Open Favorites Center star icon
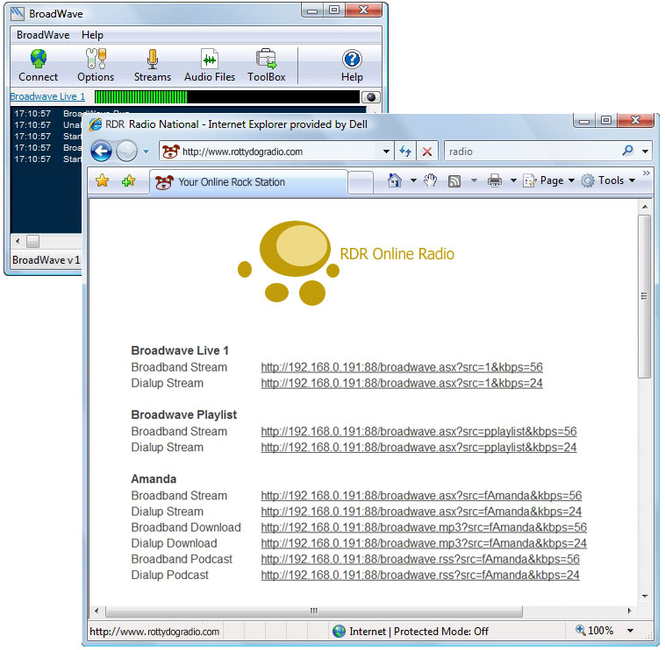The image size is (665, 650). pyautogui.click(x=102, y=181)
